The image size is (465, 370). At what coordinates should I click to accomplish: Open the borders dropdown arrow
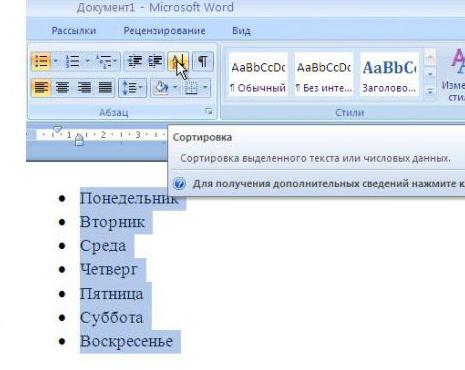click(x=205, y=88)
